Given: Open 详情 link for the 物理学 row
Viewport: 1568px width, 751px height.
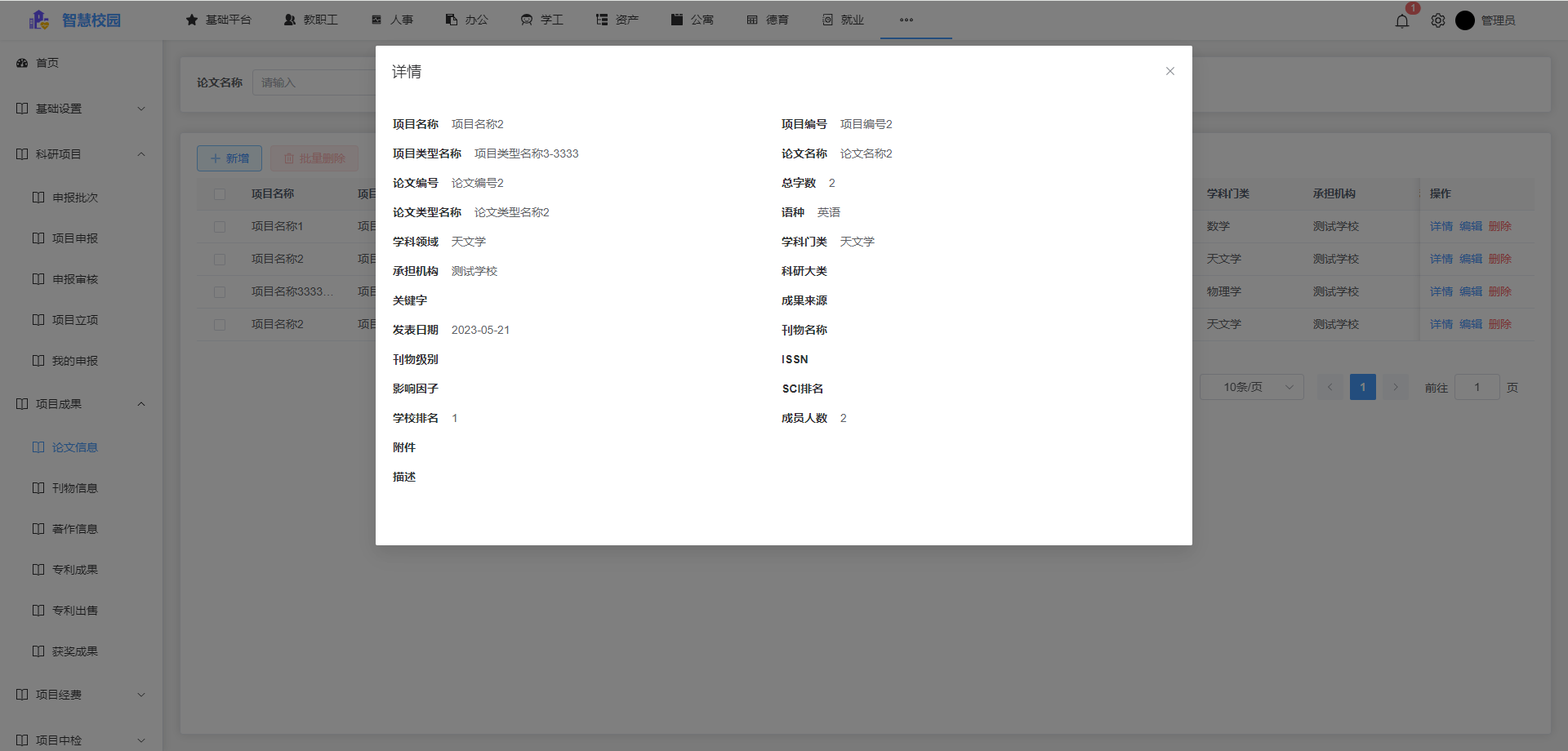Looking at the screenshot, I should click(x=1441, y=291).
